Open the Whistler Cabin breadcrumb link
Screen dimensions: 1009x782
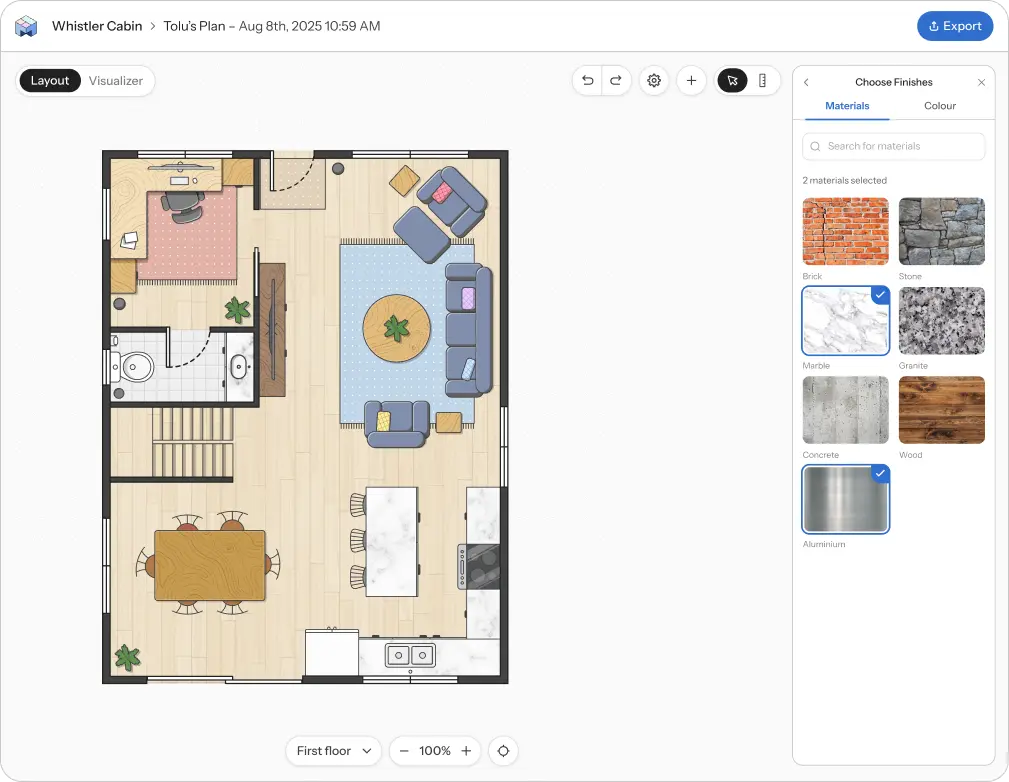point(96,26)
